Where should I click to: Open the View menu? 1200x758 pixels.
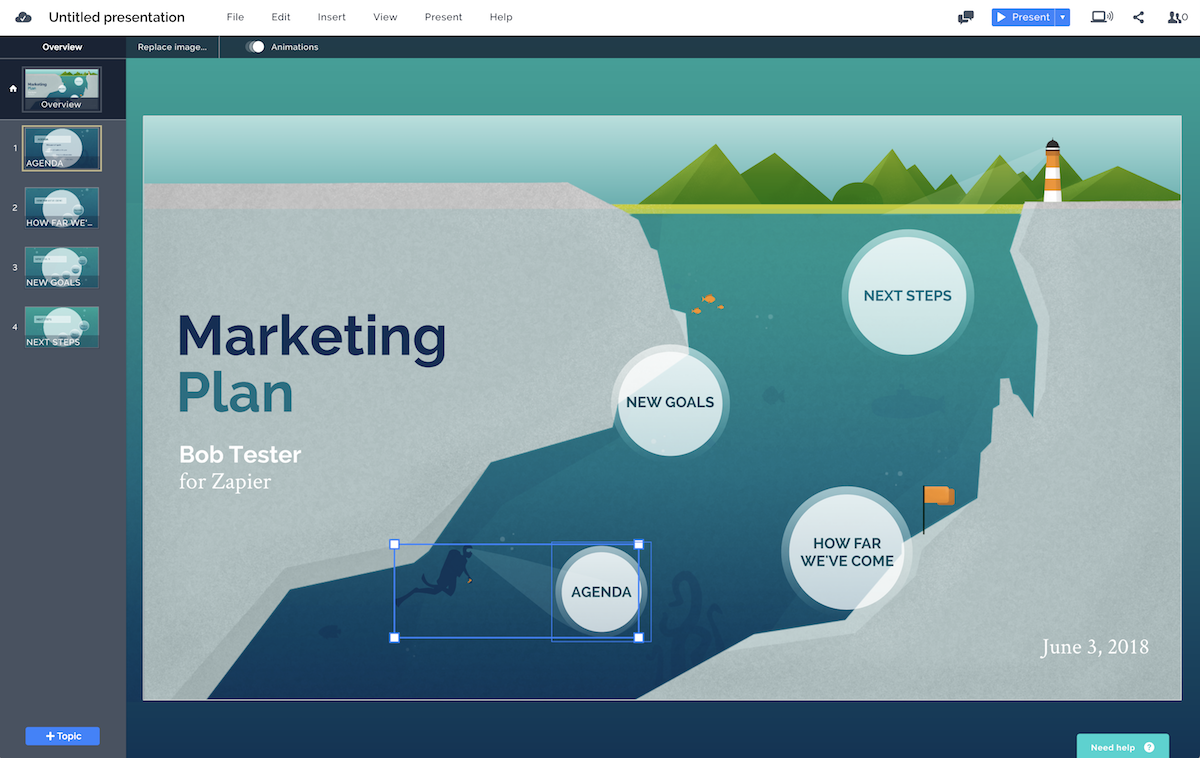click(385, 17)
